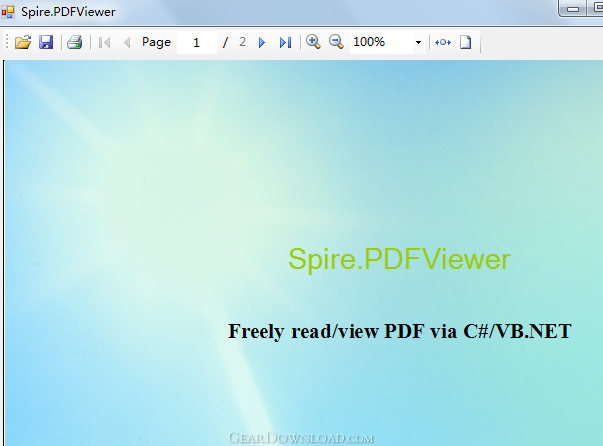Go to the next page
Image resolution: width=603 pixels, height=446 pixels.
pyautogui.click(x=262, y=42)
